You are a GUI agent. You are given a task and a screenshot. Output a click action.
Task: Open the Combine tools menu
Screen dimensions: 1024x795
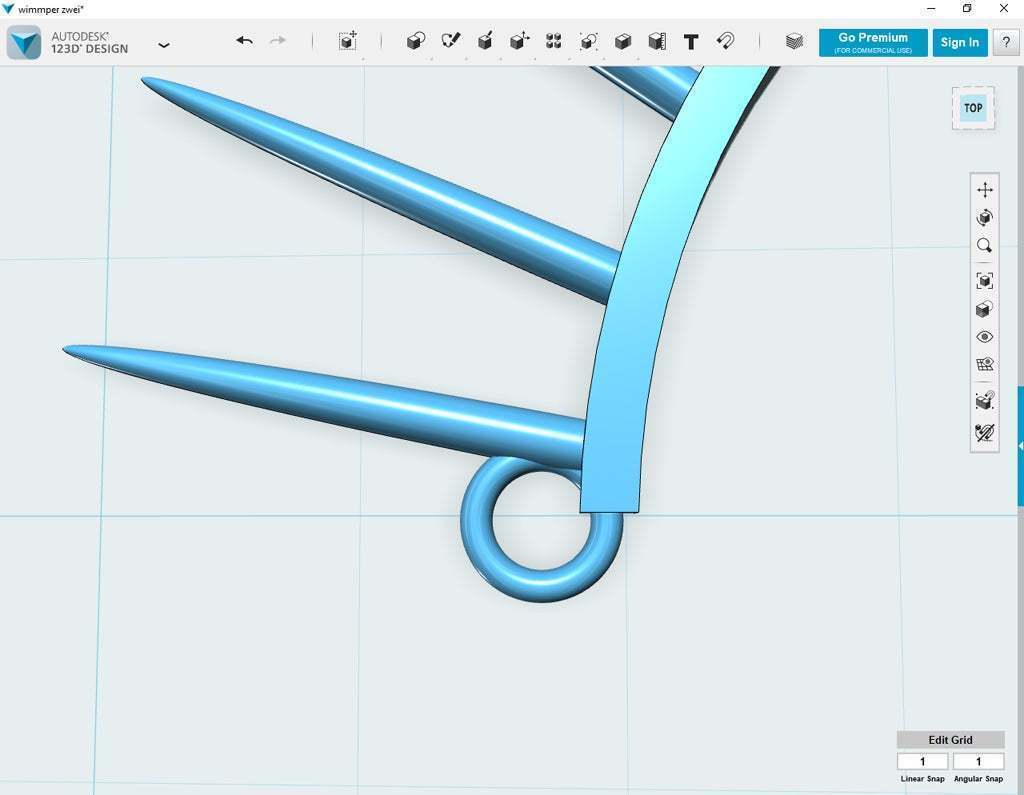tap(622, 41)
